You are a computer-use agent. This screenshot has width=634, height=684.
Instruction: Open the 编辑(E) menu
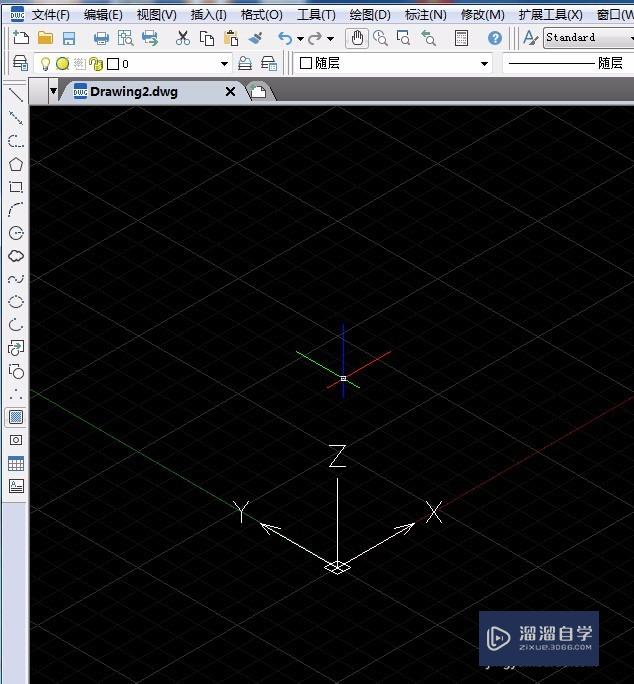(x=103, y=15)
